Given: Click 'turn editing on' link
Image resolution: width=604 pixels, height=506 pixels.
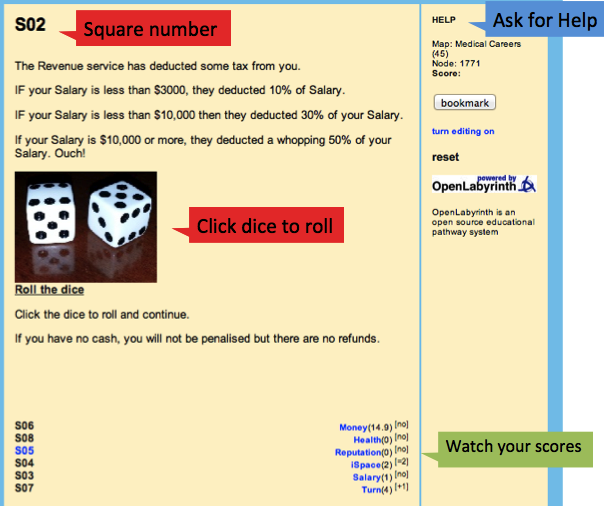Looking at the screenshot, I should (462, 131).
